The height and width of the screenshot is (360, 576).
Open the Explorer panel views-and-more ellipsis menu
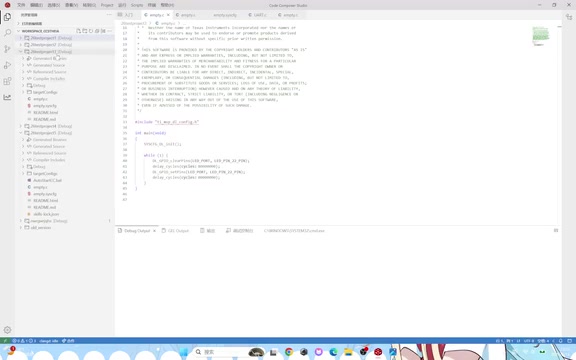tap(109, 15)
